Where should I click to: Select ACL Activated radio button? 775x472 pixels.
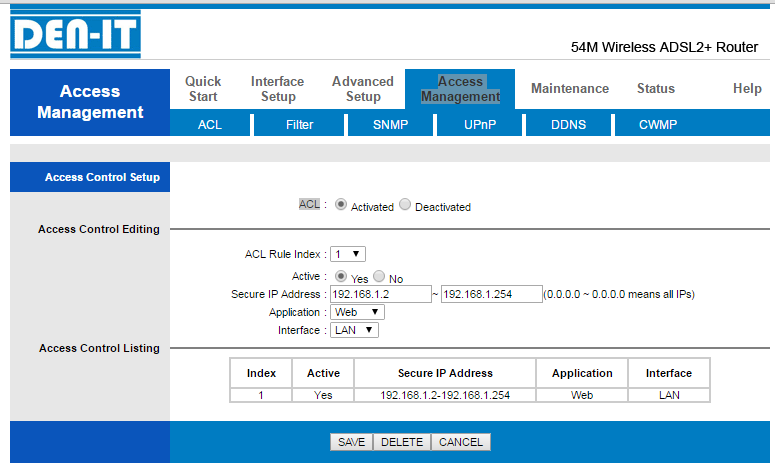[x=341, y=204]
